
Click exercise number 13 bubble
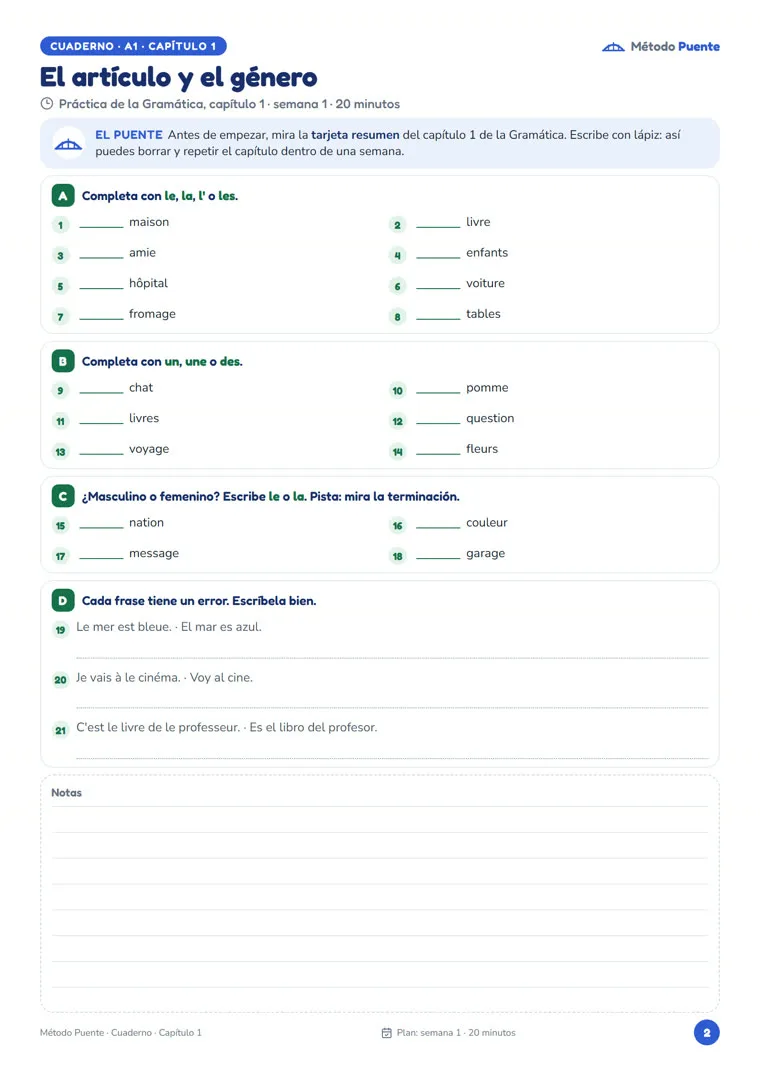coord(60,452)
